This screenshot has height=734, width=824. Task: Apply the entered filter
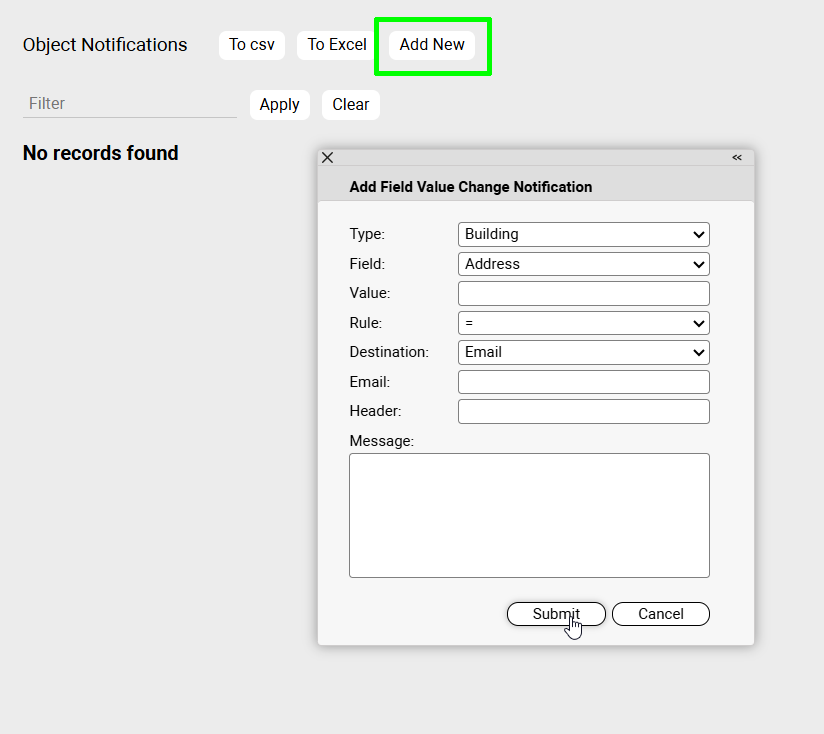coord(279,105)
